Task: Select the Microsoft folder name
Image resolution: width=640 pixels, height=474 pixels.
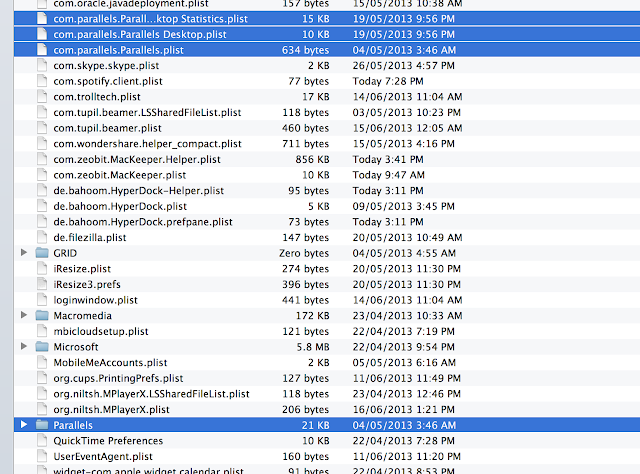Action: 76,347
